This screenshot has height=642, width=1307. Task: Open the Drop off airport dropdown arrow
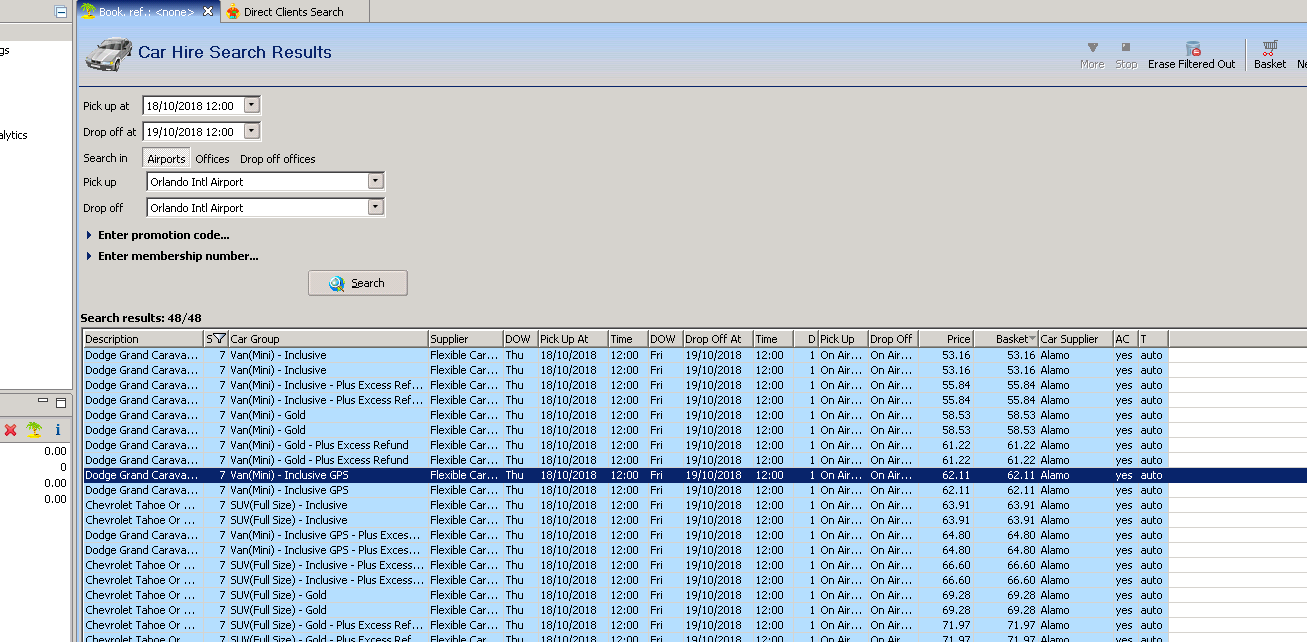pyautogui.click(x=376, y=208)
